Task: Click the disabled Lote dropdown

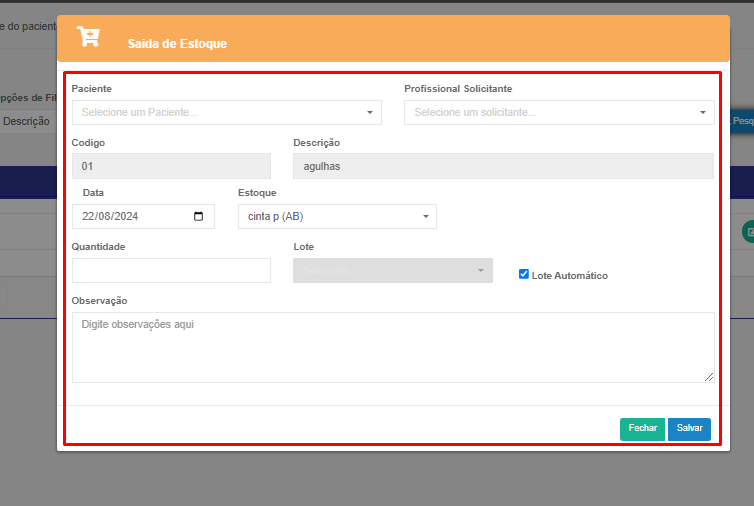Action: [392, 271]
